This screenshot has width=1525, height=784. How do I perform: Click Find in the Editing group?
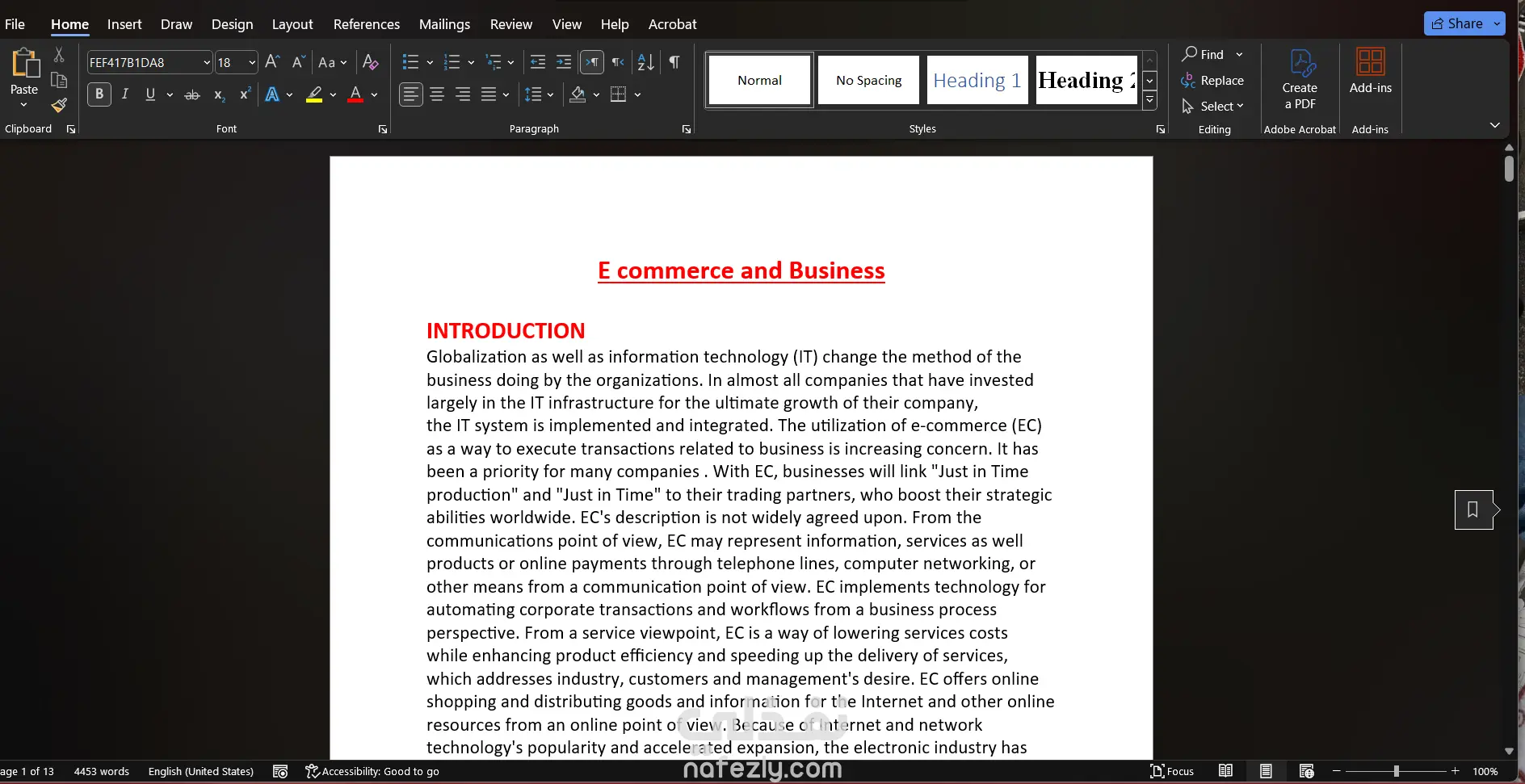click(1203, 54)
